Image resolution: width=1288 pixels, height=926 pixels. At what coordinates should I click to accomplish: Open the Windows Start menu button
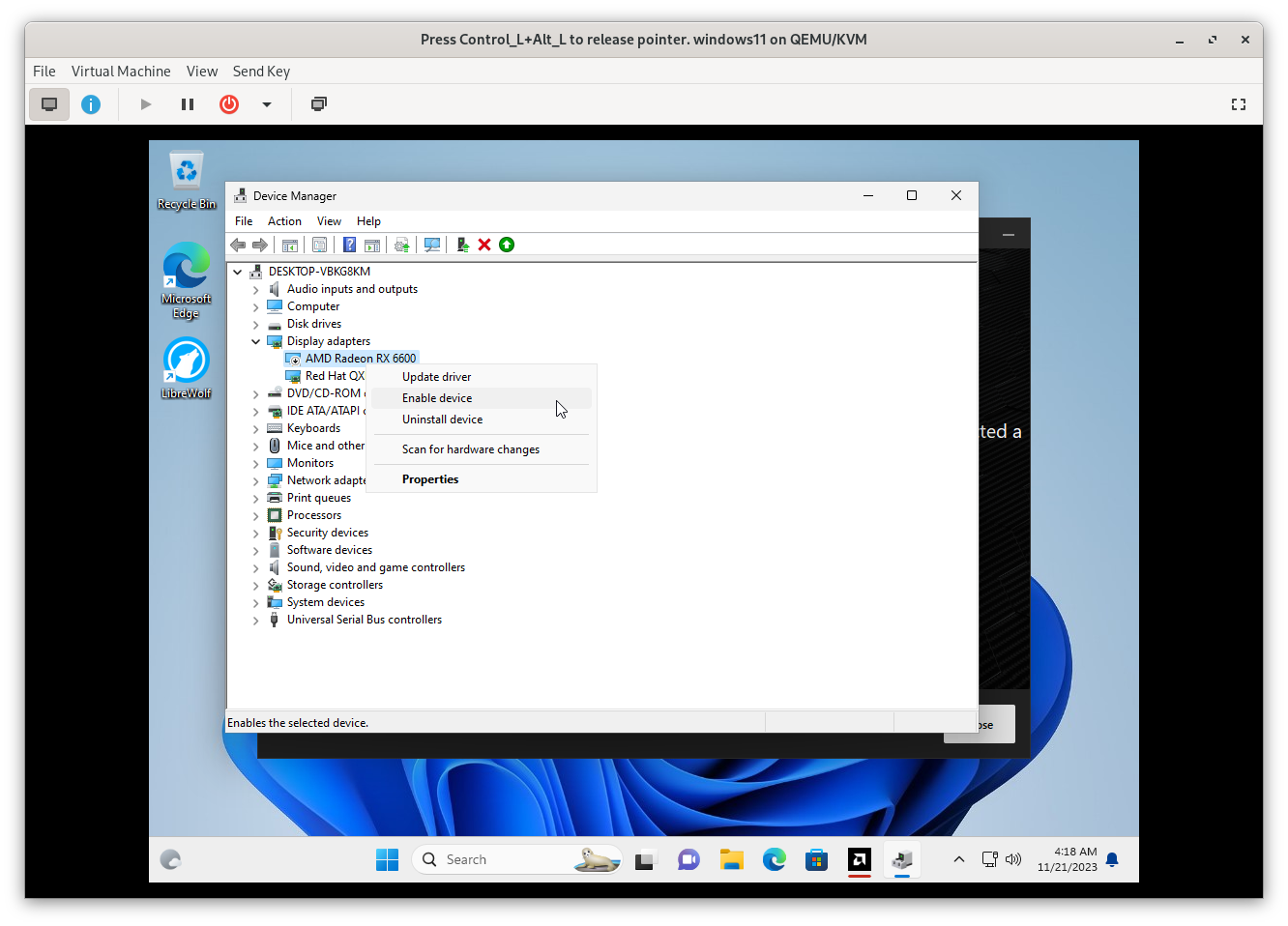(387, 859)
